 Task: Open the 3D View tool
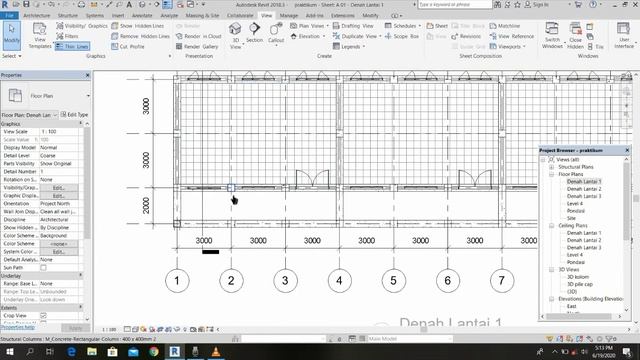(x=236, y=36)
